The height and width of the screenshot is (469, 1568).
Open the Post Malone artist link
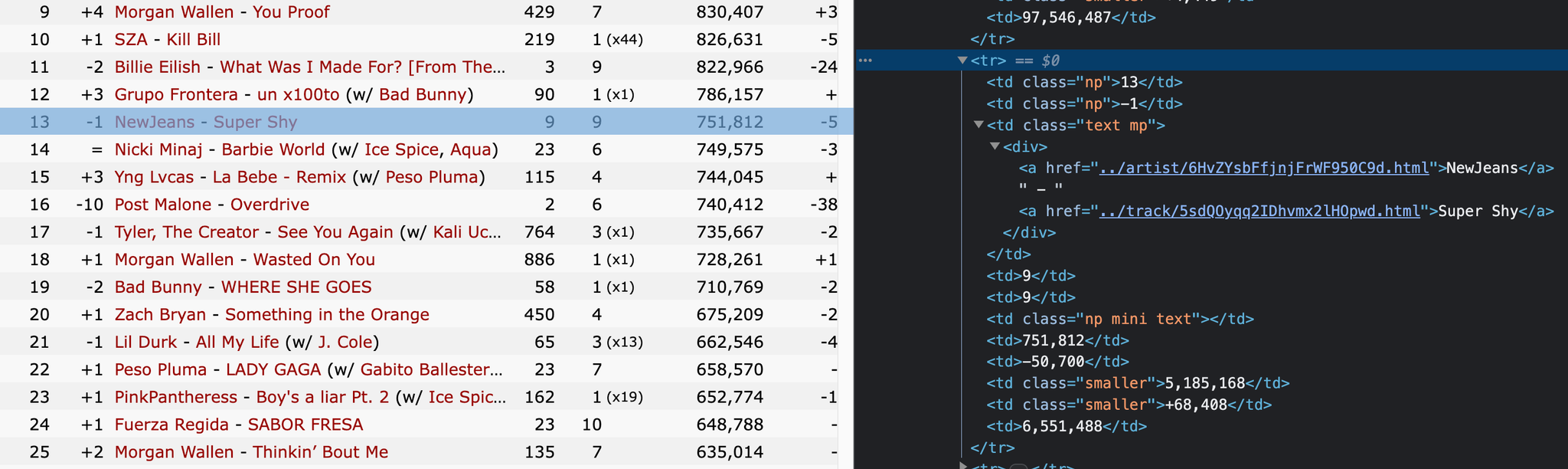click(x=162, y=205)
